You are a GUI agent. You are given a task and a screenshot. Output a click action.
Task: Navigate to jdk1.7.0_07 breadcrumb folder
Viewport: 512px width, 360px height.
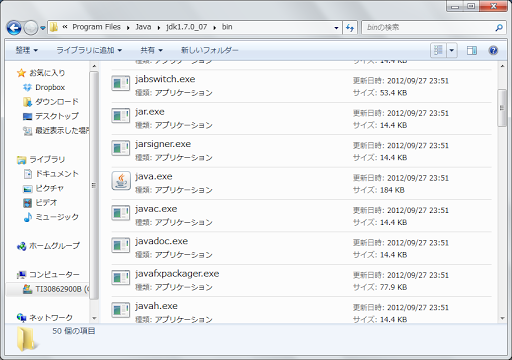[x=187, y=27]
